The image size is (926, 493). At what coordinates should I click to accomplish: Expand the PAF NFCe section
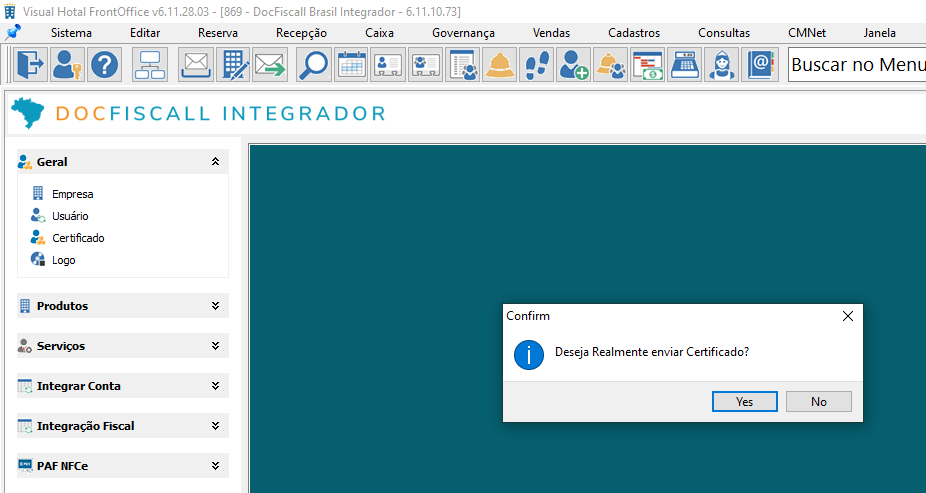pos(123,466)
